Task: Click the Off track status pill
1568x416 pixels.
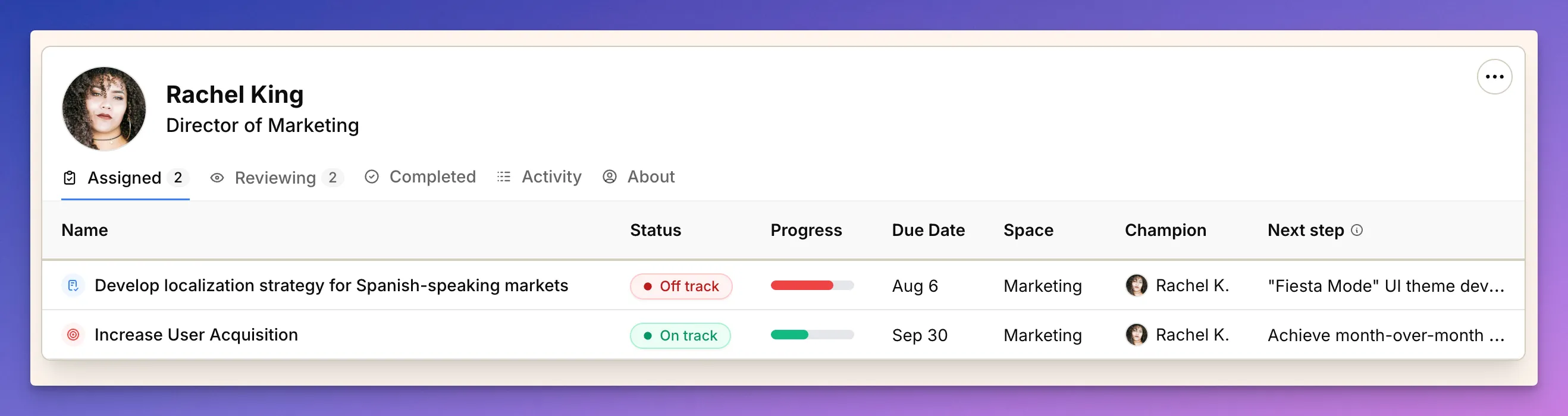Action: pyautogui.click(x=681, y=285)
